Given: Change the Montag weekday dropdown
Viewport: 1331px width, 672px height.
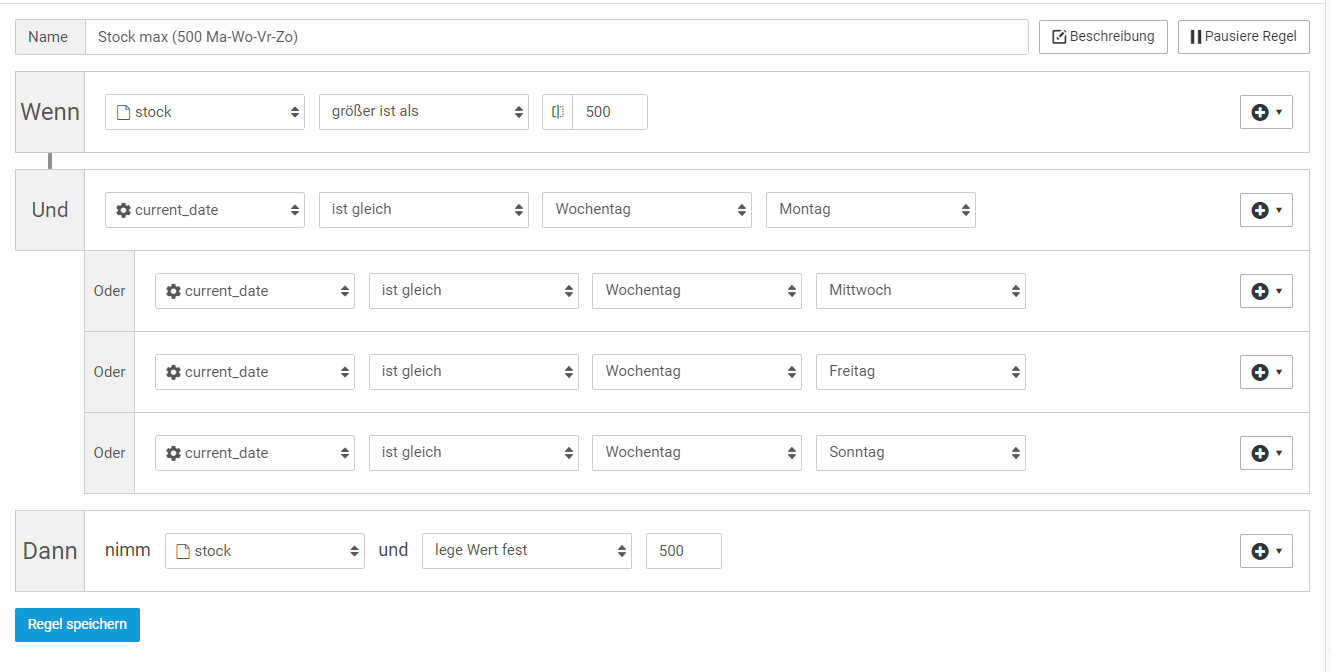Looking at the screenshot, I should pos(871,210).
